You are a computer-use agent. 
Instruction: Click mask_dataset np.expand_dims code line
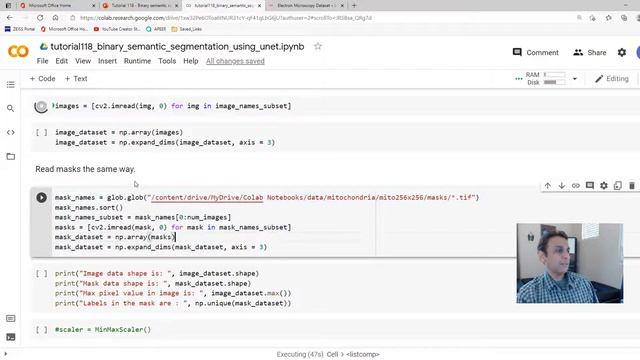pyautogui.click(x=161, y=247)
